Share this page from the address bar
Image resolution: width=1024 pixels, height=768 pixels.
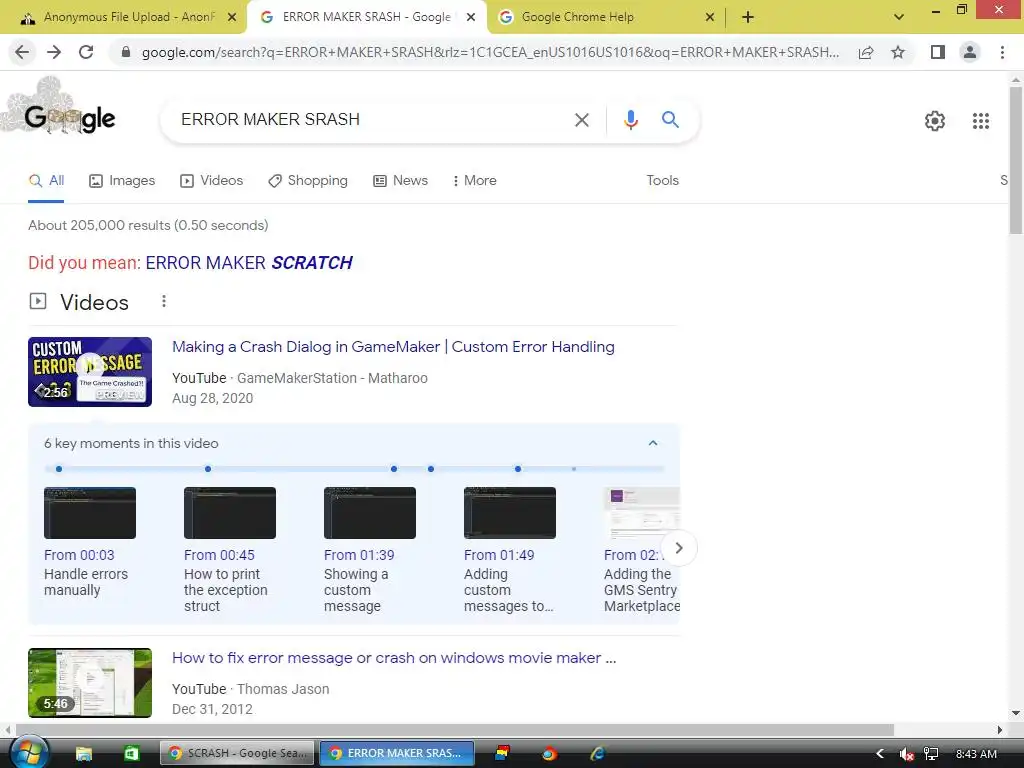(x=866, y=52)
